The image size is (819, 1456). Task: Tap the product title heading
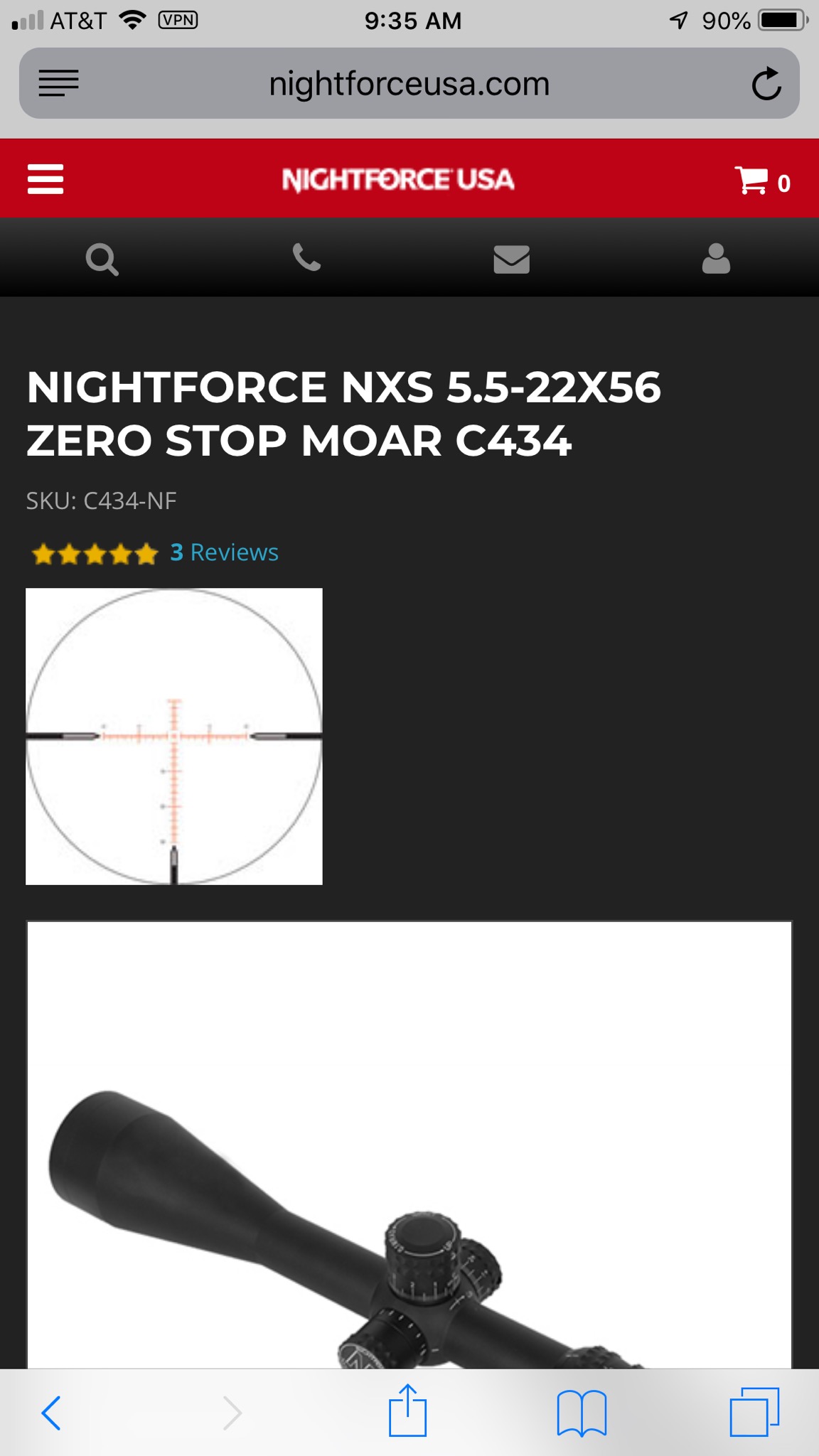(344, 414)
